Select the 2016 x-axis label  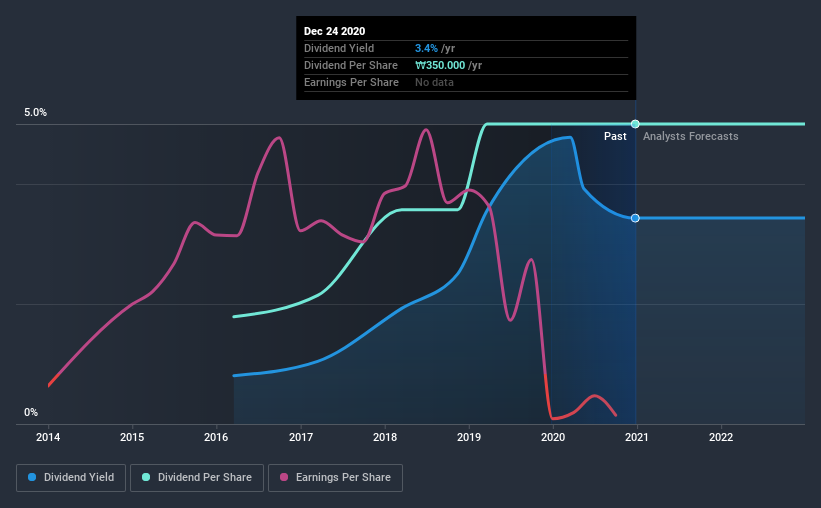point(216,437)
